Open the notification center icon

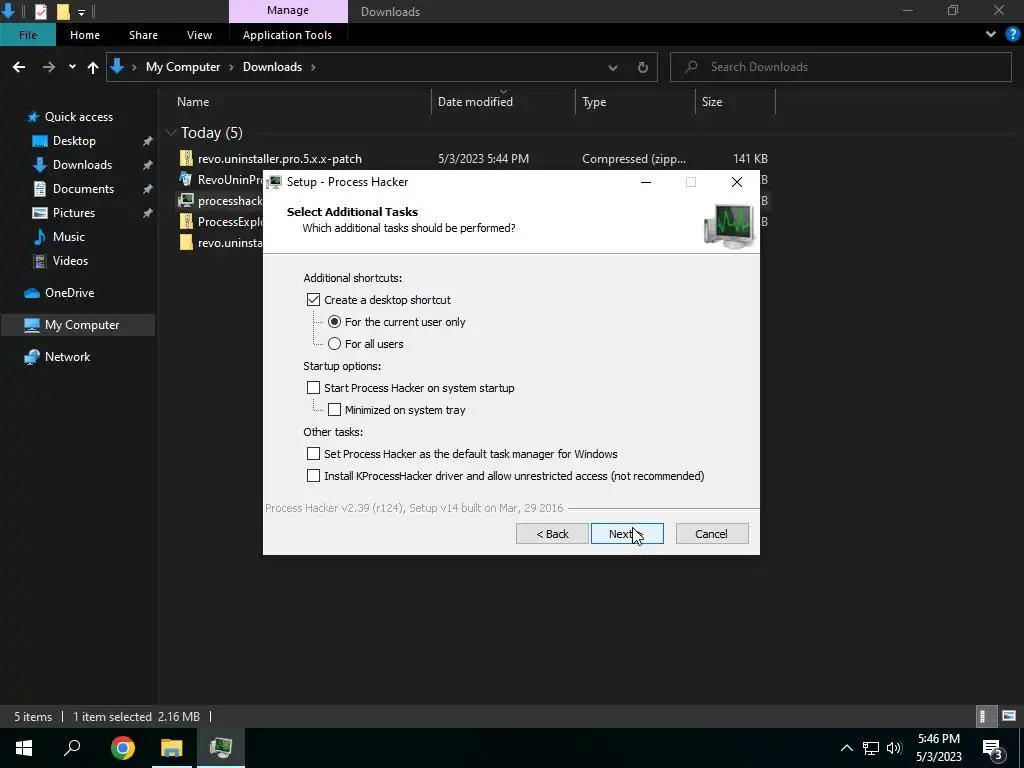tap(993, 748)
